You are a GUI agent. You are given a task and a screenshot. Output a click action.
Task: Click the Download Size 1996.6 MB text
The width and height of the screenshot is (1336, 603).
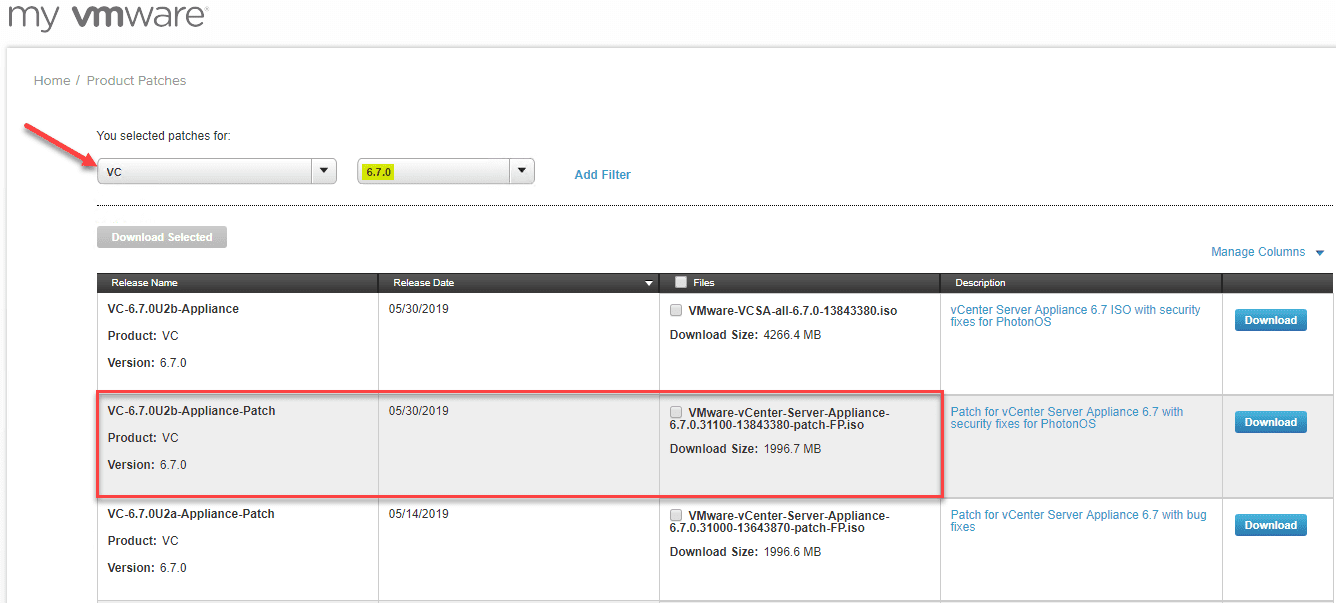click(745, 552)
